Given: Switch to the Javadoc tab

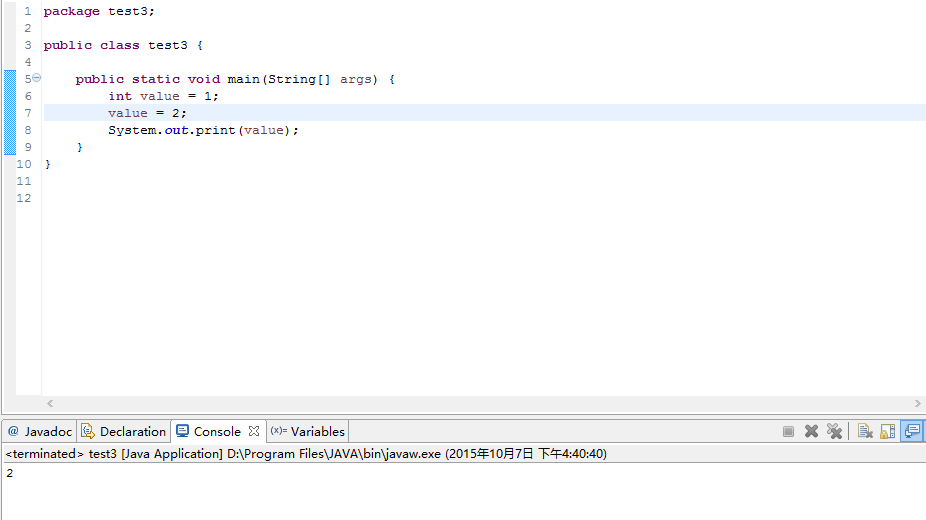Looking at the screenshot, I should [40, 431].
